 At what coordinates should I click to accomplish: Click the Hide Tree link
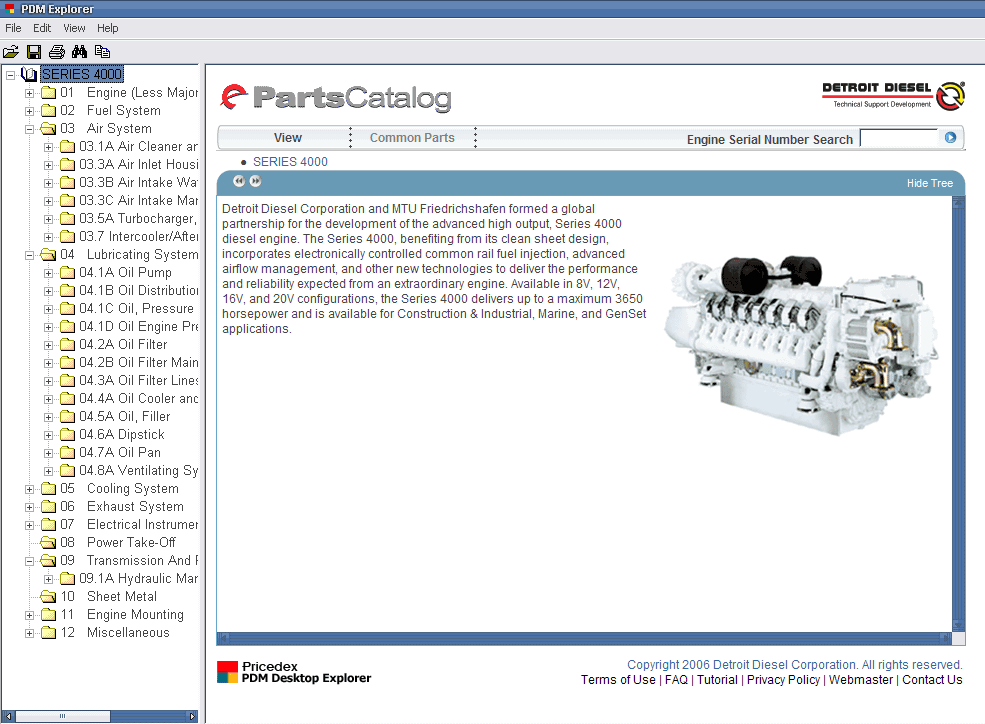click(929, 183)
